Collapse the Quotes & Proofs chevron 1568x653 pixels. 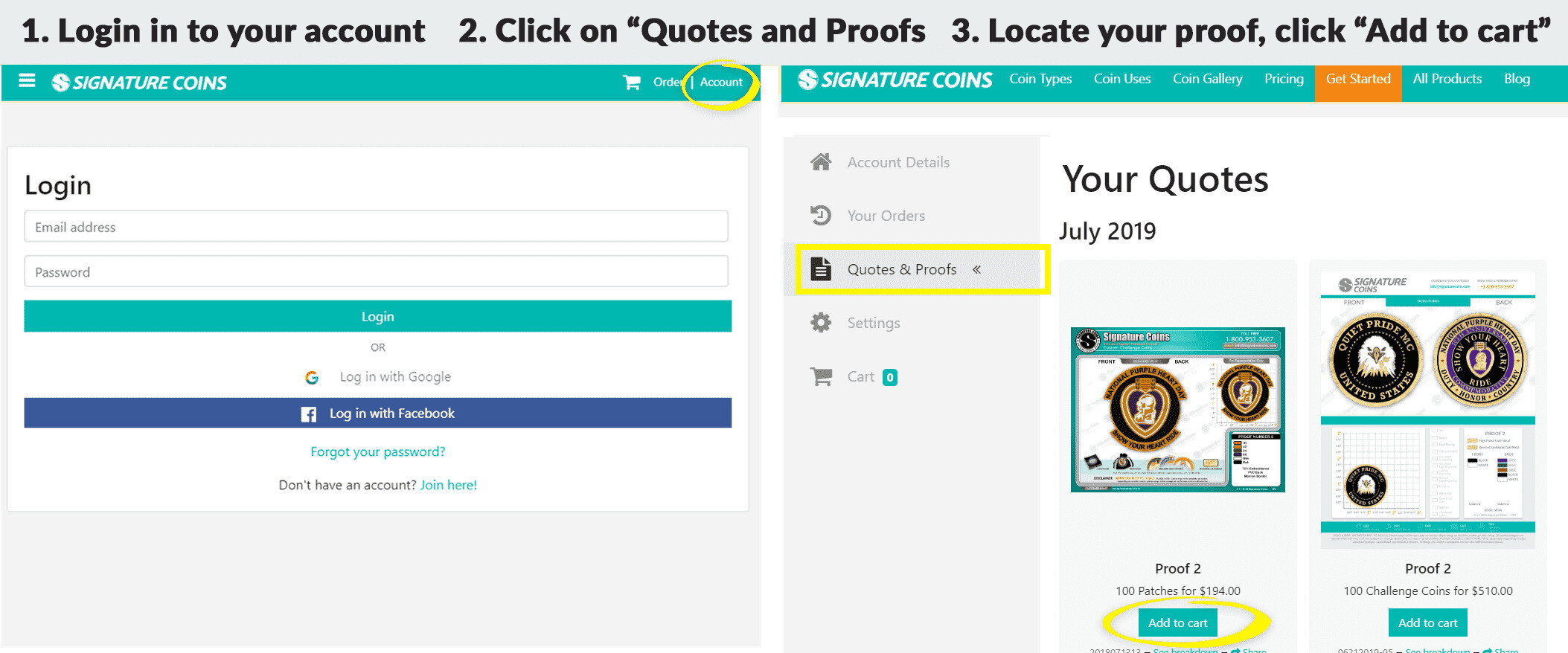[x=976, y=269]
